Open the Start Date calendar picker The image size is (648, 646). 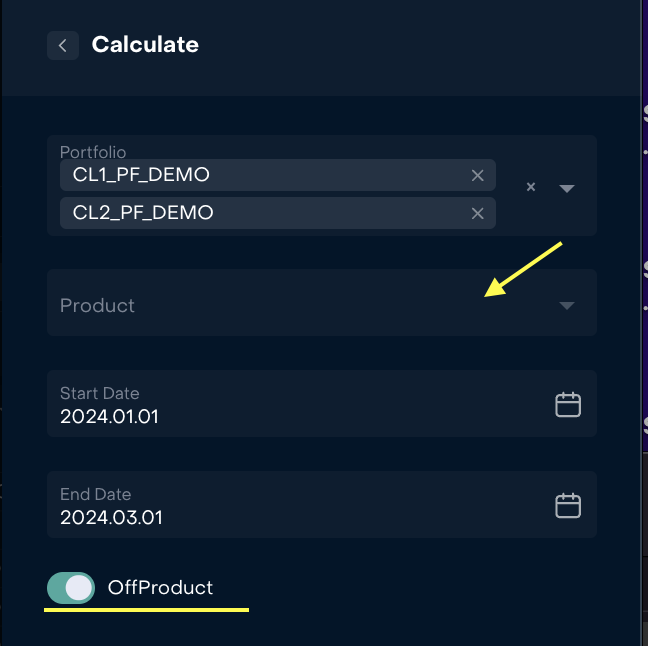click(x=568, y=404)
